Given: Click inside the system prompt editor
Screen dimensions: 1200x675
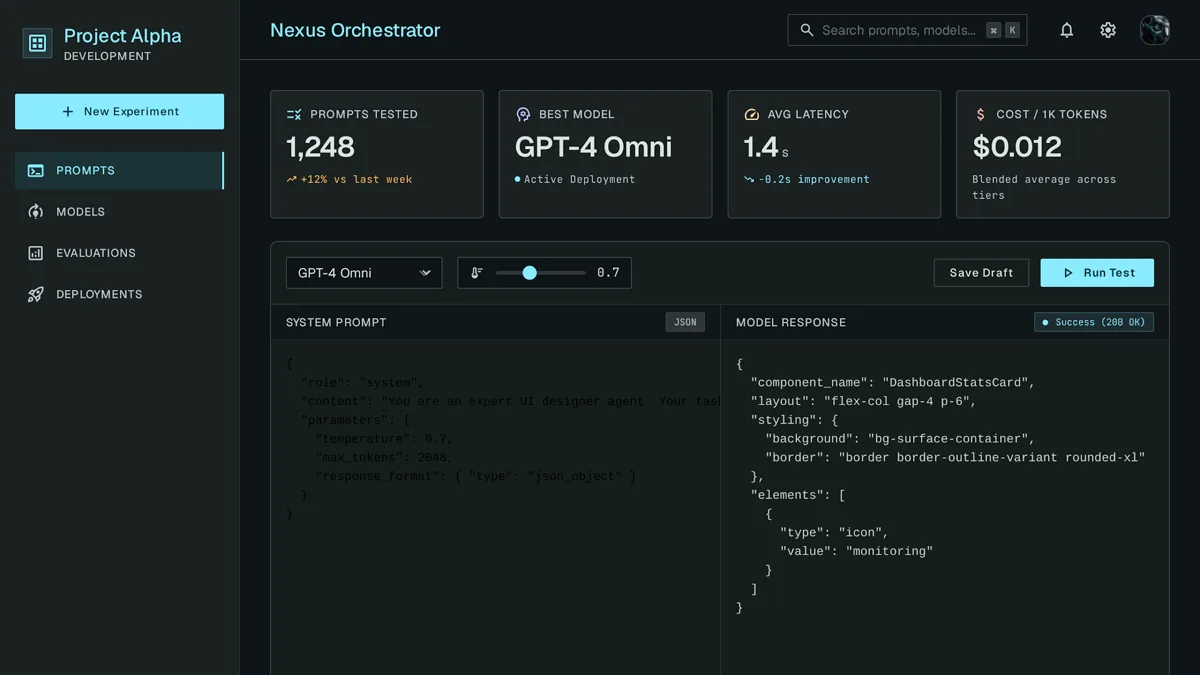Looking at the screenshot, I should tap(495, 505).
